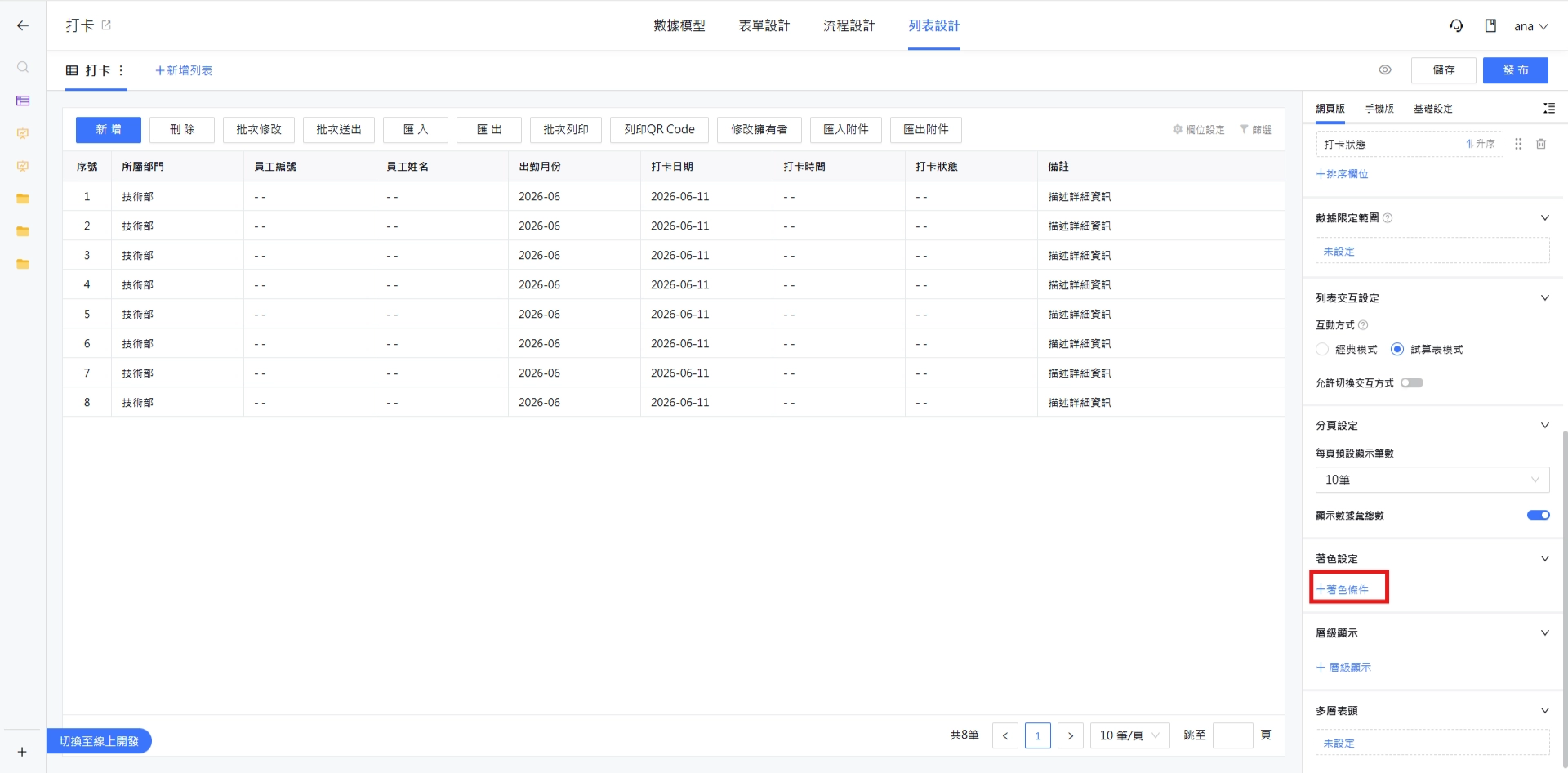Toggle 允許切換交互方式 switch
The height and width of the screenshot is (773, 1568).
click(x=1412, y=382)
